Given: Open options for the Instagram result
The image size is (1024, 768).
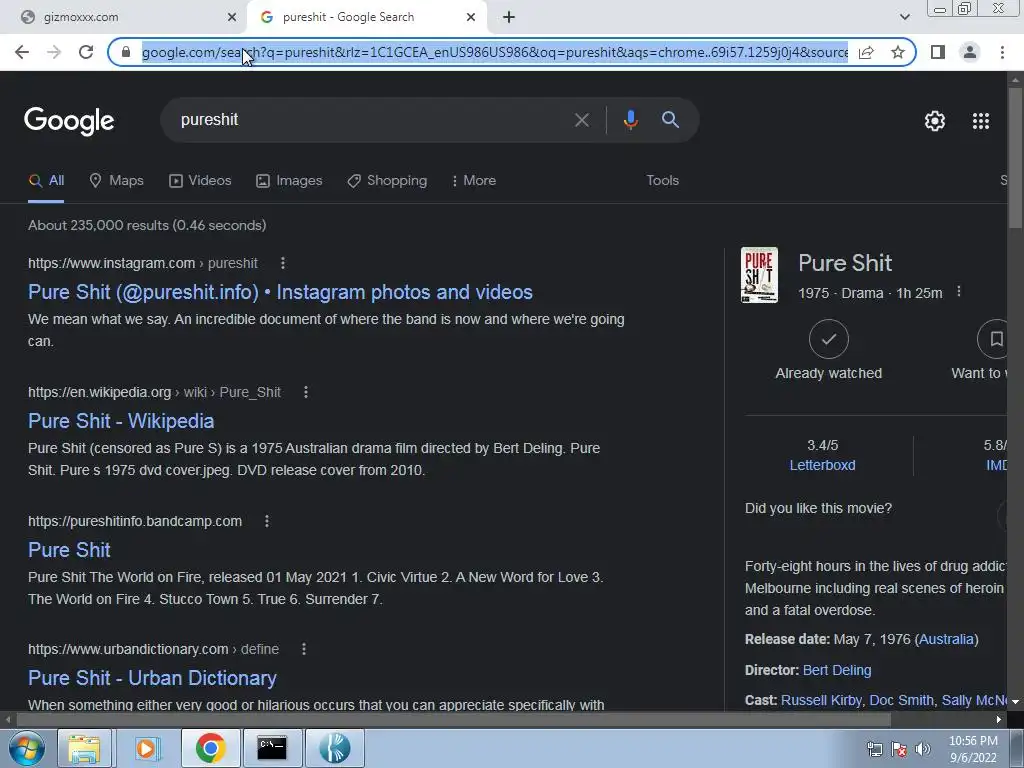Looking at the screenshot, I should (x=283, y=263).
